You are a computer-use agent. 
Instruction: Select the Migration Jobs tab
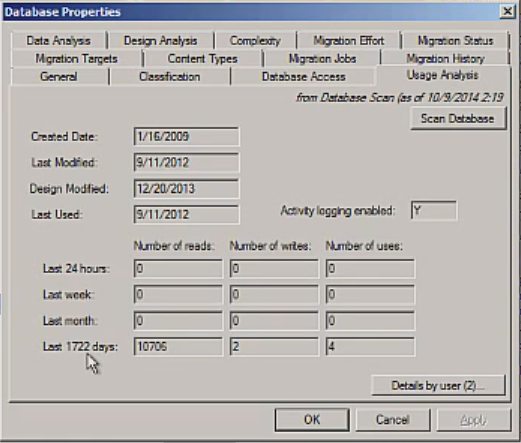coord(322,59)
